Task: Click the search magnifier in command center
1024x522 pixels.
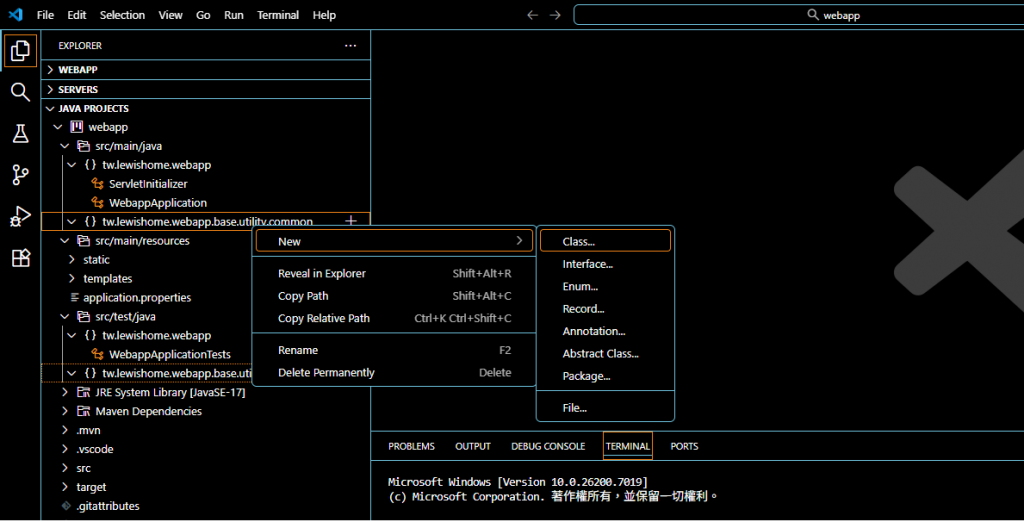Action: click(812, 14)
